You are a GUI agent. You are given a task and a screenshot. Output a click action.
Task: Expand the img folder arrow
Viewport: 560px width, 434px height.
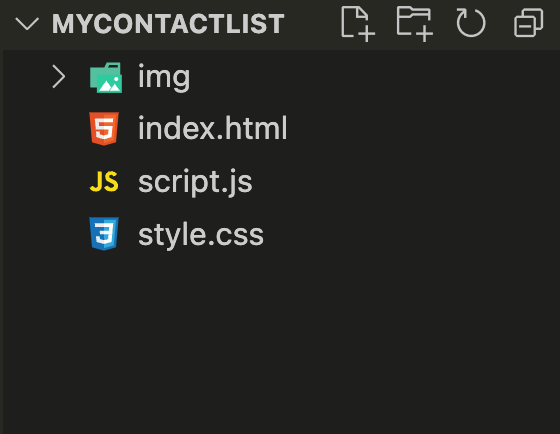point(59,76)
